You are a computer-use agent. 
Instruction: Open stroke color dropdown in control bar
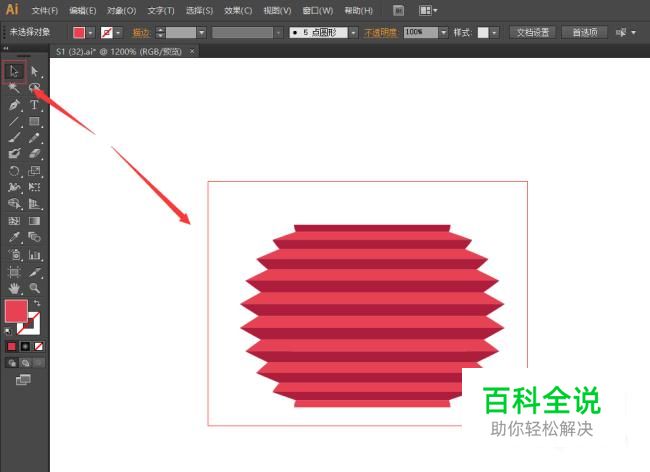[119, 32]
